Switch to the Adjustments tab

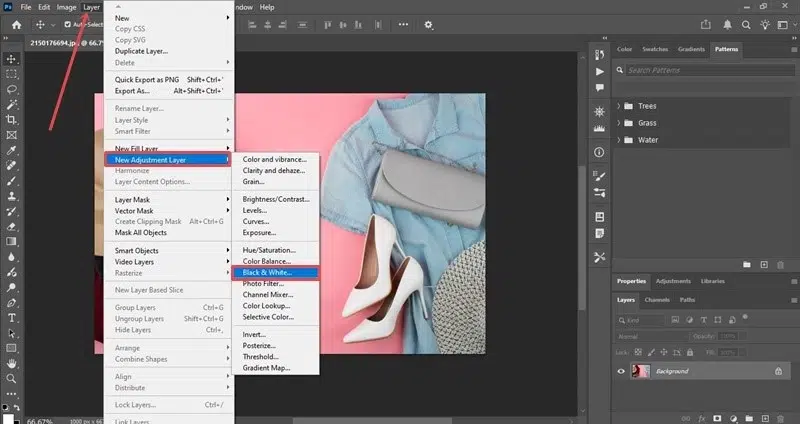[673, 281]
